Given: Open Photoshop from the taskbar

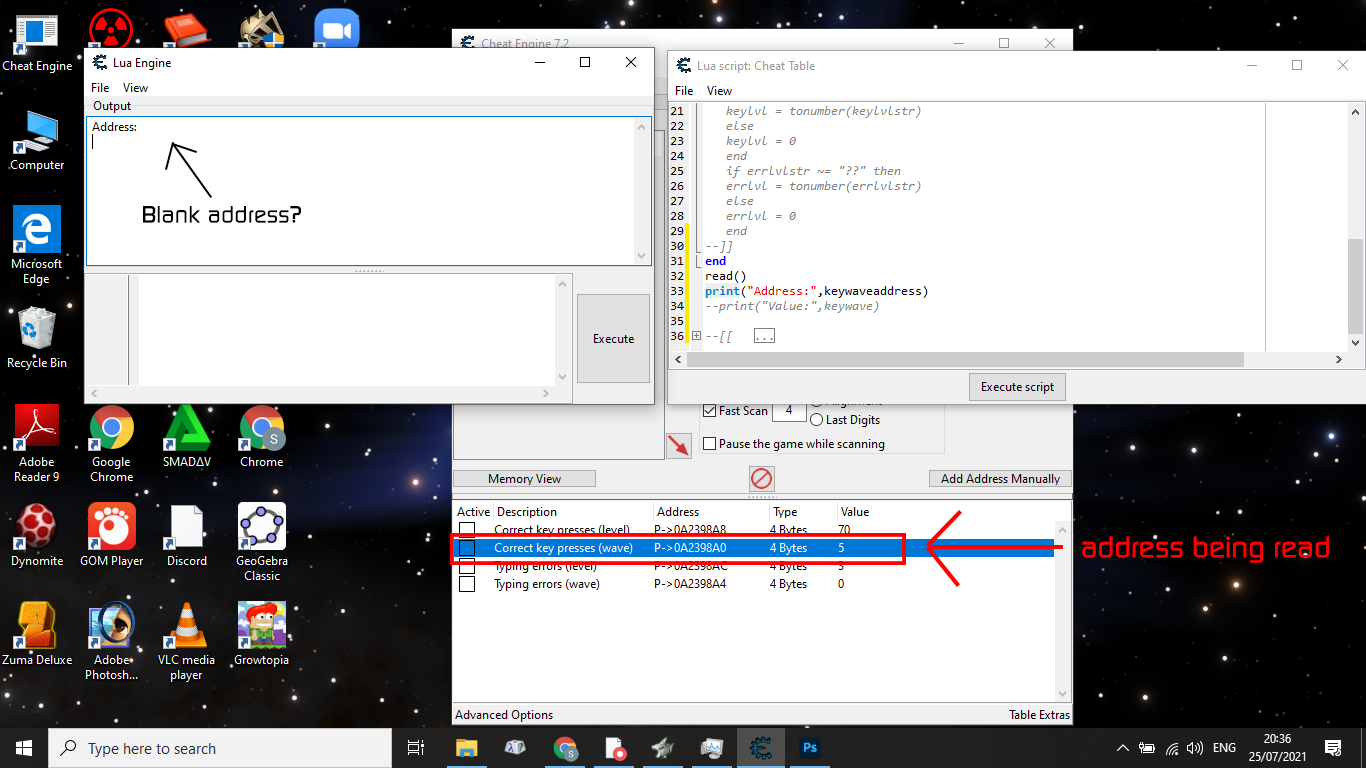Looking at the screenshot, I should point(809,747).
